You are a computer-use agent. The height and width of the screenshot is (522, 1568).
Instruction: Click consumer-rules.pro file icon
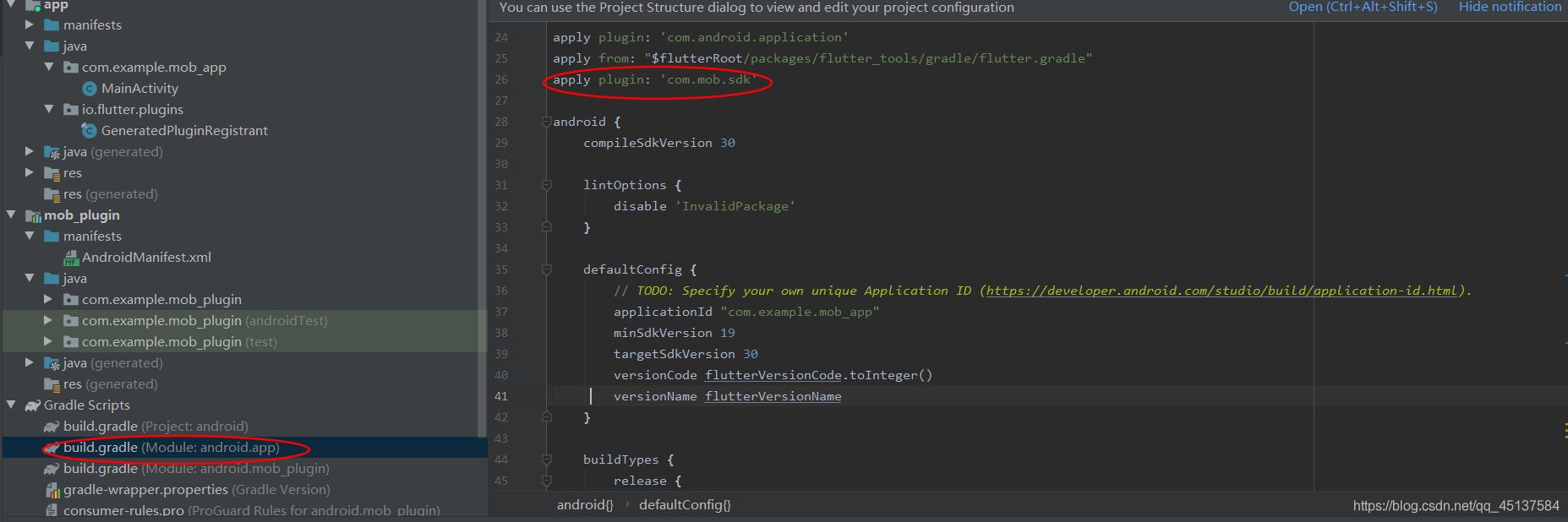52,510
